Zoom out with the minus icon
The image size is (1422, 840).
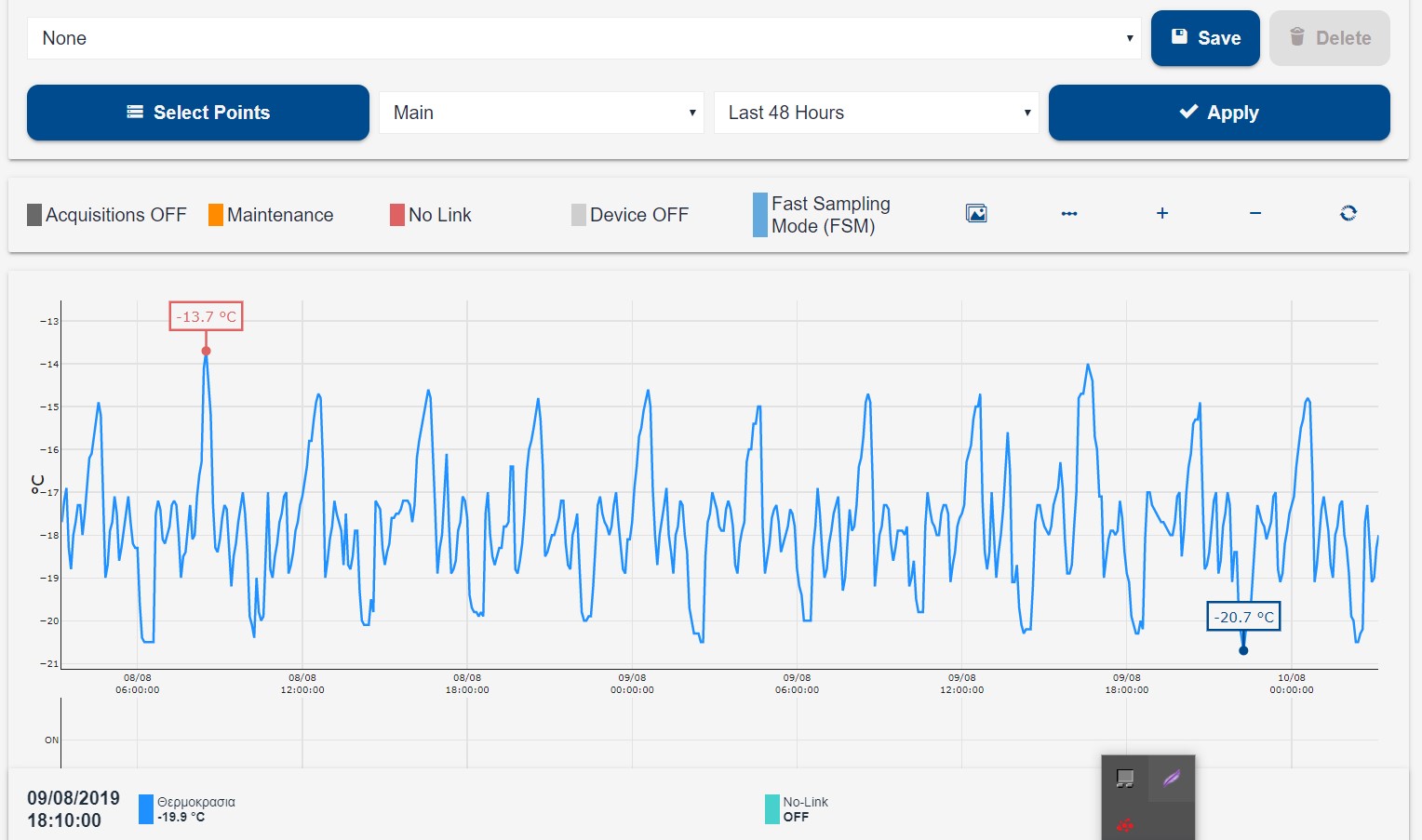coord(1255,214)
